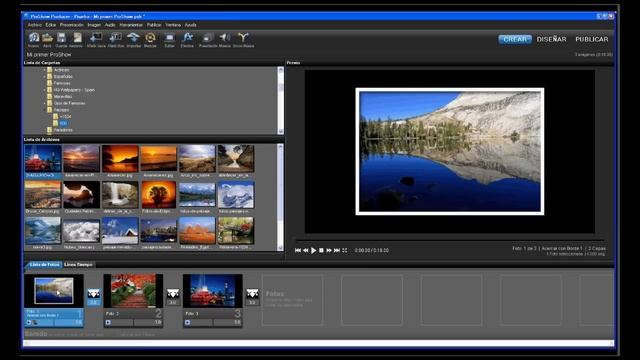The height and width of the screenshot is (360, 640).
Task: Play the slideshow preview
Action: [x=313, y=250]
